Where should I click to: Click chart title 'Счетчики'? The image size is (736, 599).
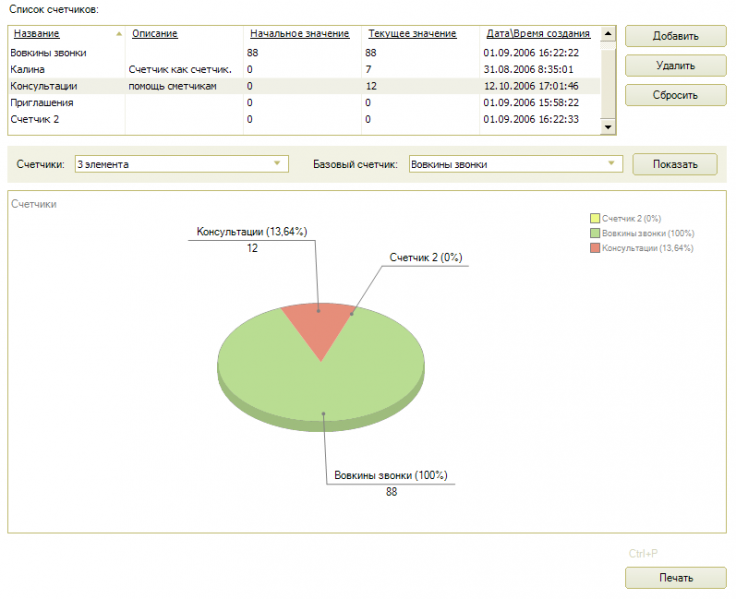[34, 204]
